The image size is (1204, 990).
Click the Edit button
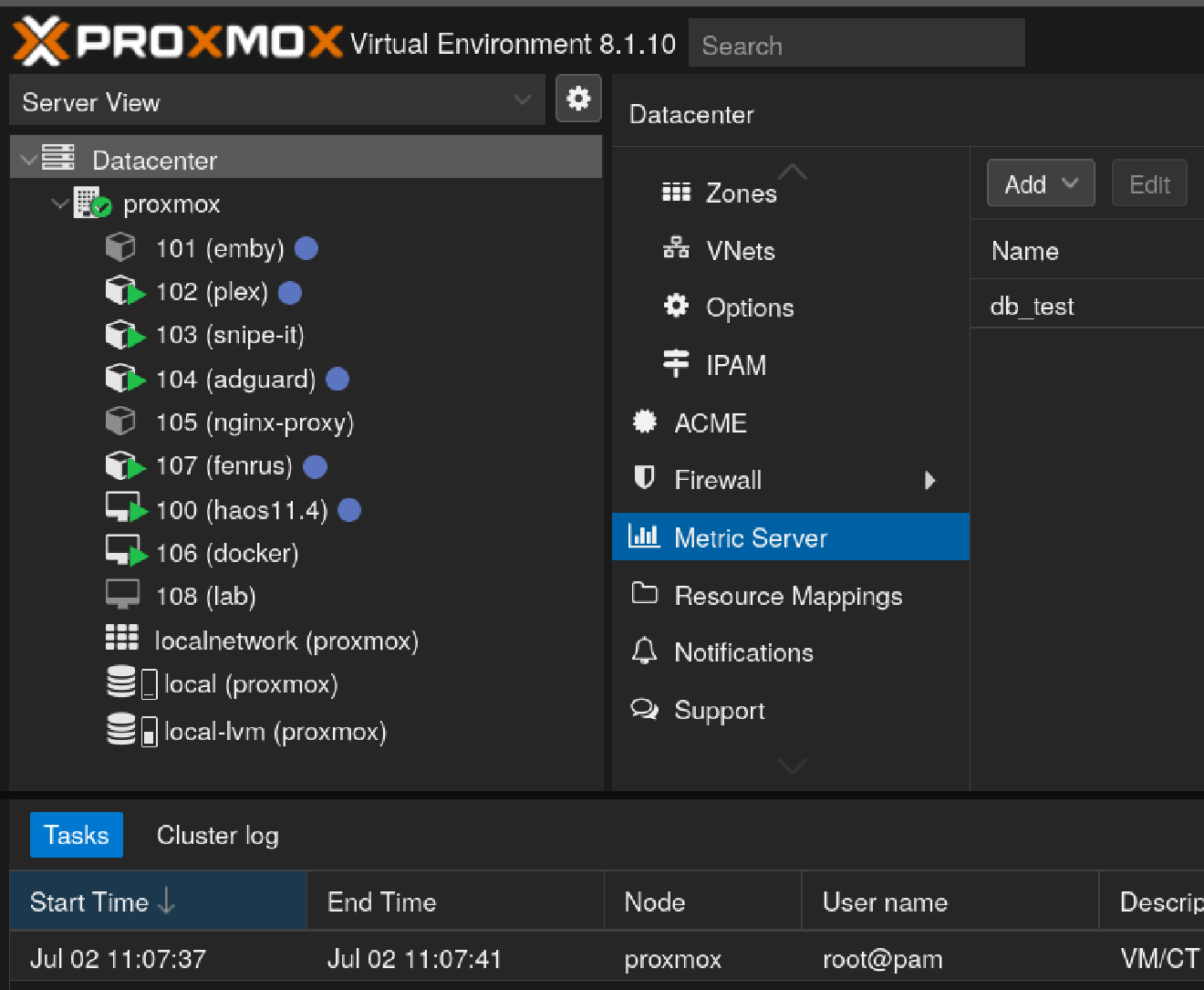(1148, 182)
